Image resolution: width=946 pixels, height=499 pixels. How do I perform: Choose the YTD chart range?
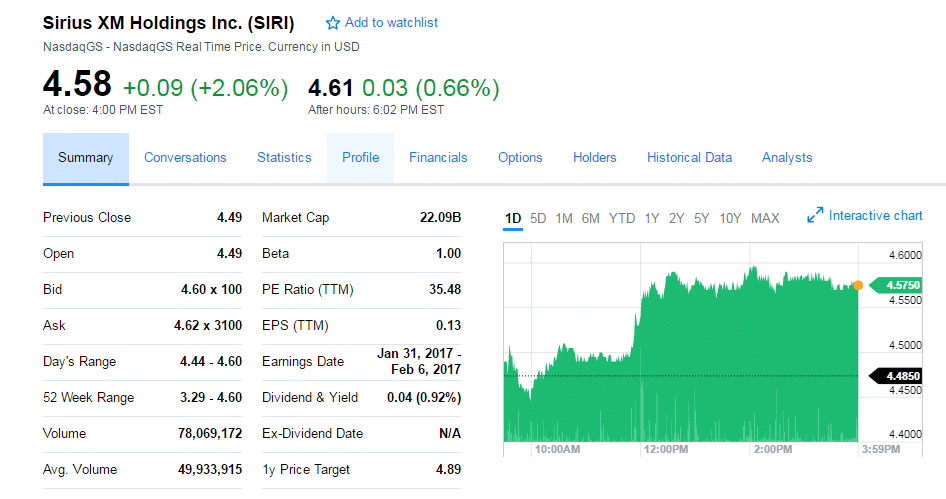tap(622, 218)
